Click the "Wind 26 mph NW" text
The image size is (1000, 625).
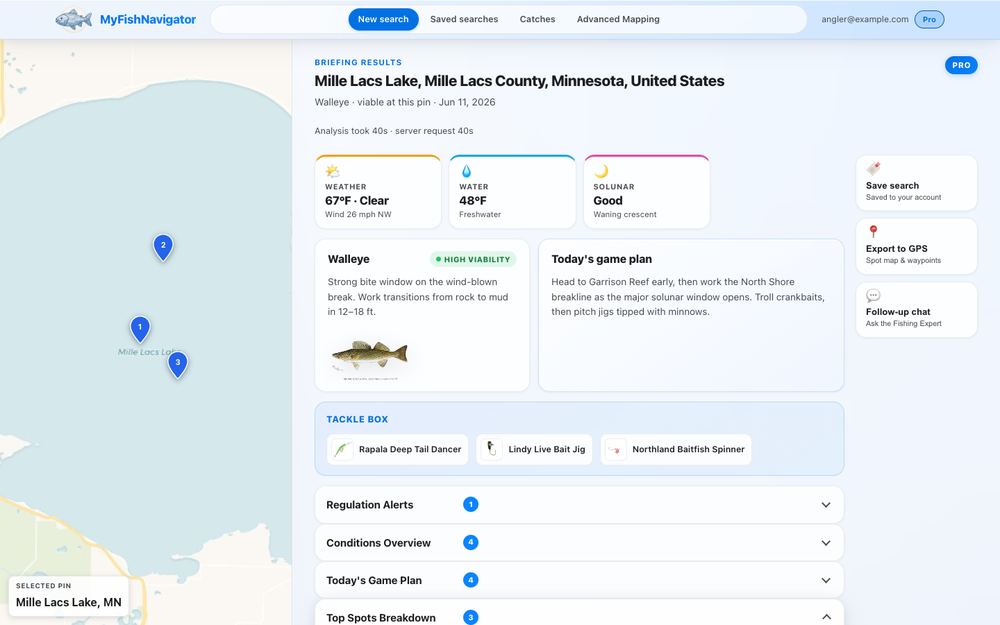[358, 214]
